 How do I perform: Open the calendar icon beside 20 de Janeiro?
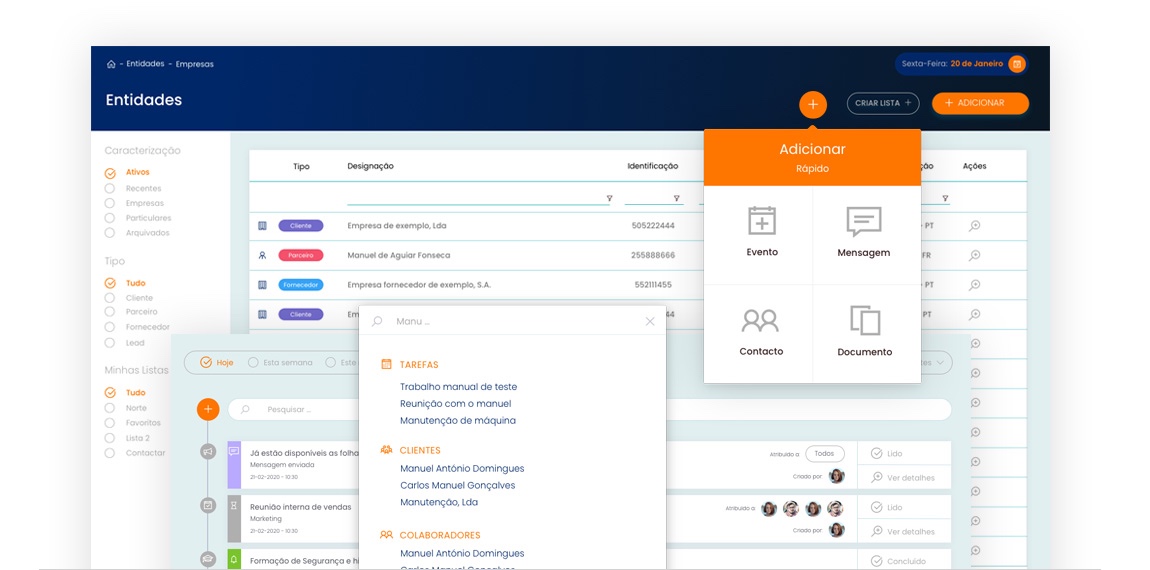point(1017,64)
